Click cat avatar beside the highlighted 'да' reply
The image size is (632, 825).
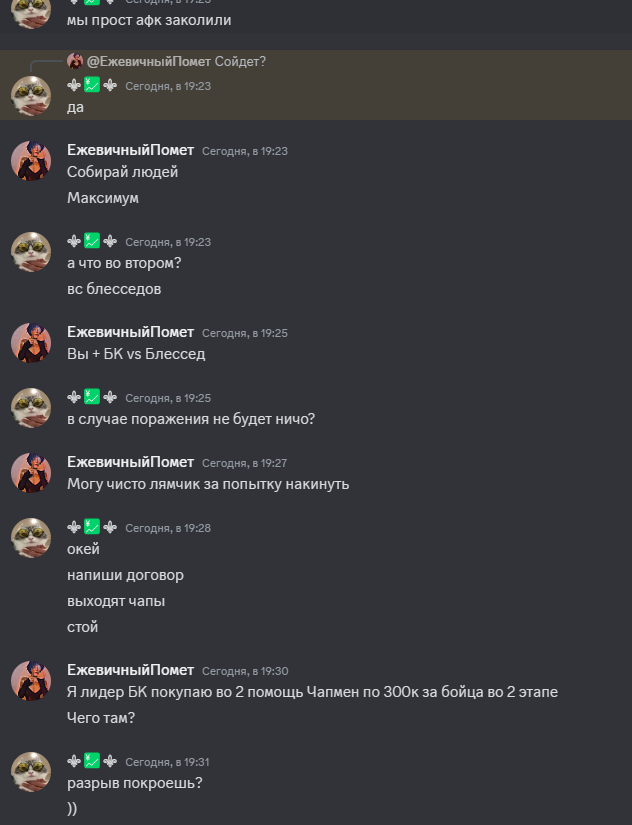click(31, 96)
